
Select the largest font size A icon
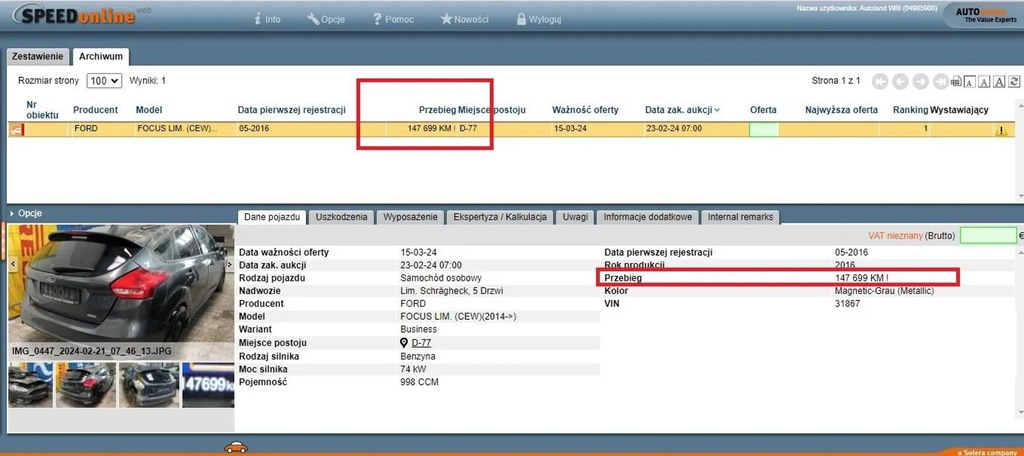999,82
